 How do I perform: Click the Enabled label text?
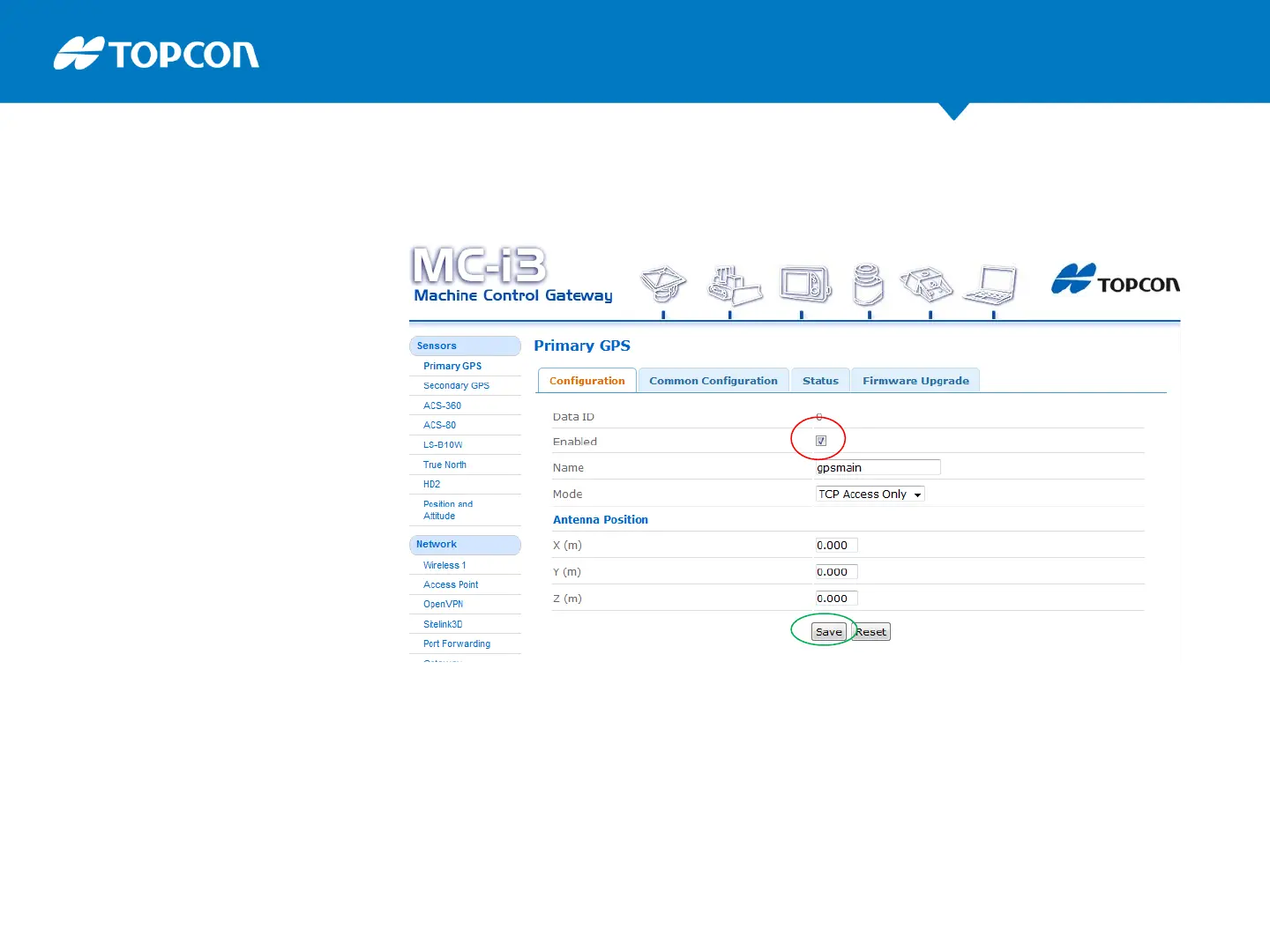click(x=575, y=442)
